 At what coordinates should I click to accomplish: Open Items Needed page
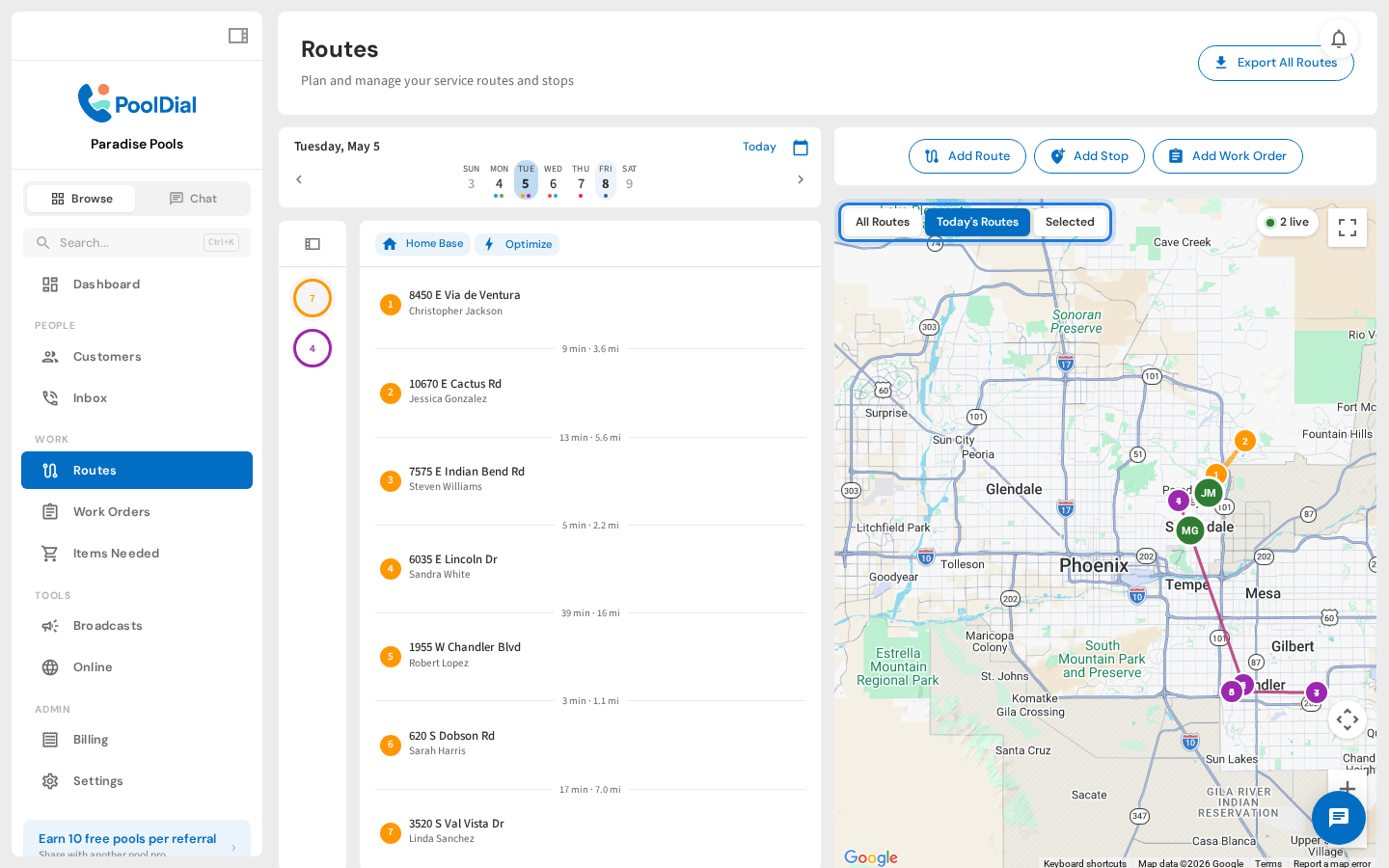pos(137,554)
